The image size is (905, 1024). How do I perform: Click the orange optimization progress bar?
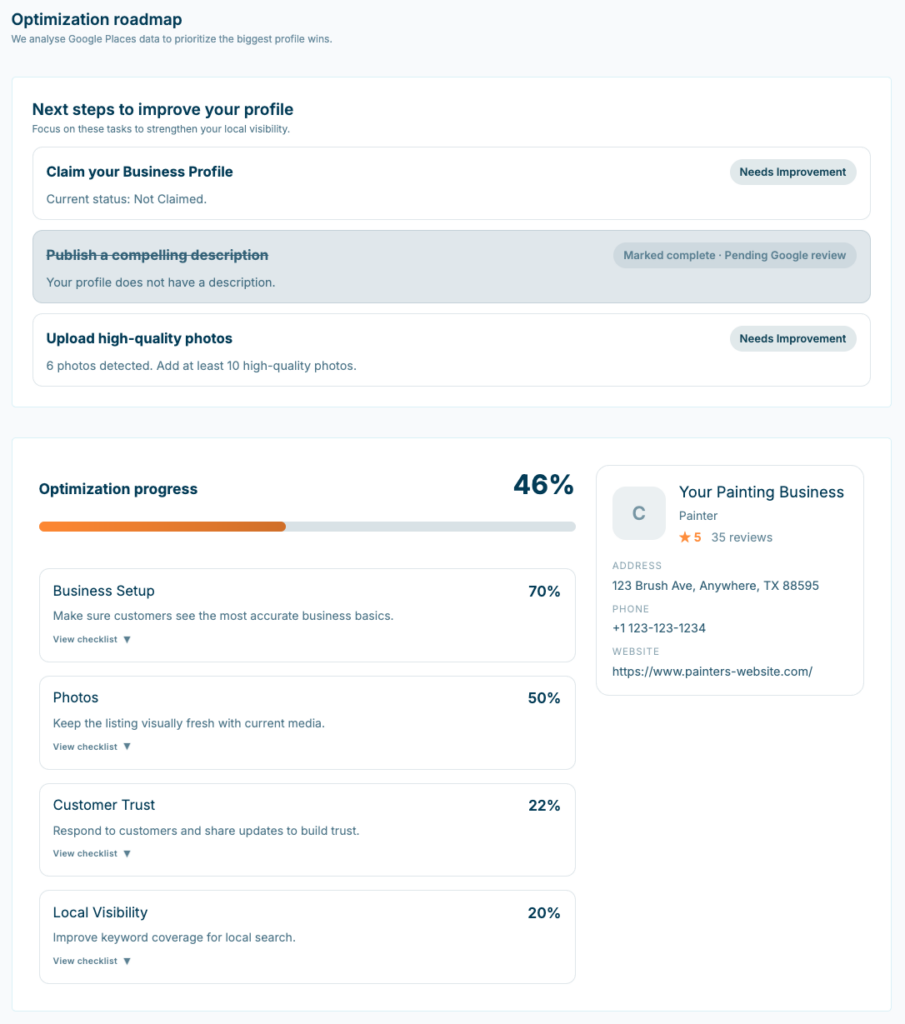pos(162,526)
